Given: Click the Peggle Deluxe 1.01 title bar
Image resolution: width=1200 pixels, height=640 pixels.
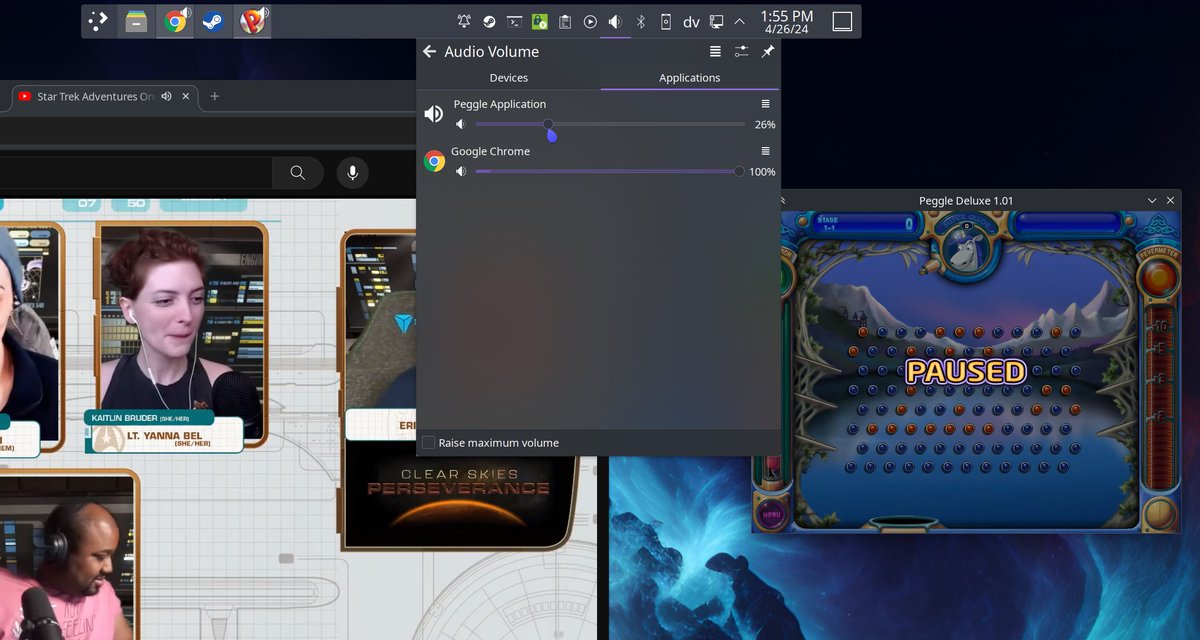Looking at the screenshot, I should tap(966, 201).
